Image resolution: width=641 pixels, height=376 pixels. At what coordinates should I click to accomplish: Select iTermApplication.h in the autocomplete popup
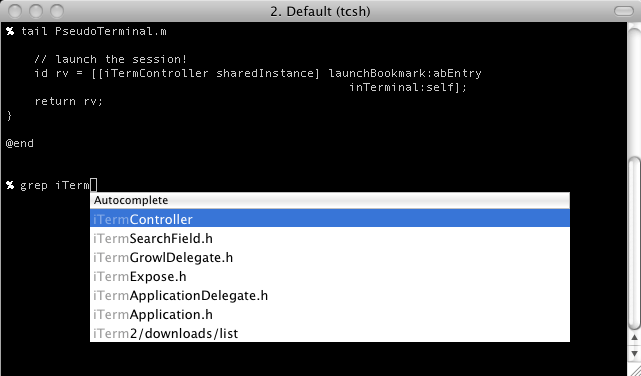coord(329,314)
